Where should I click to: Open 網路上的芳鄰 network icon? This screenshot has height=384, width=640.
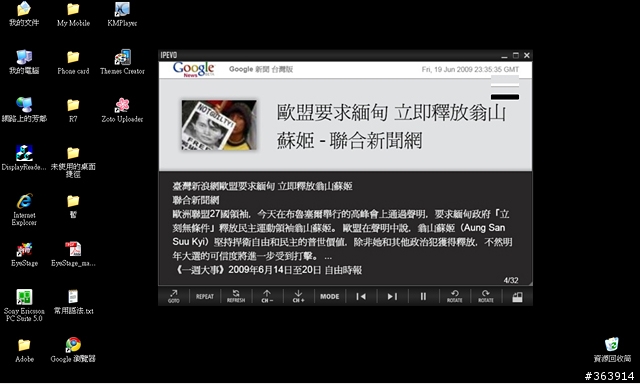click(24, 110)
